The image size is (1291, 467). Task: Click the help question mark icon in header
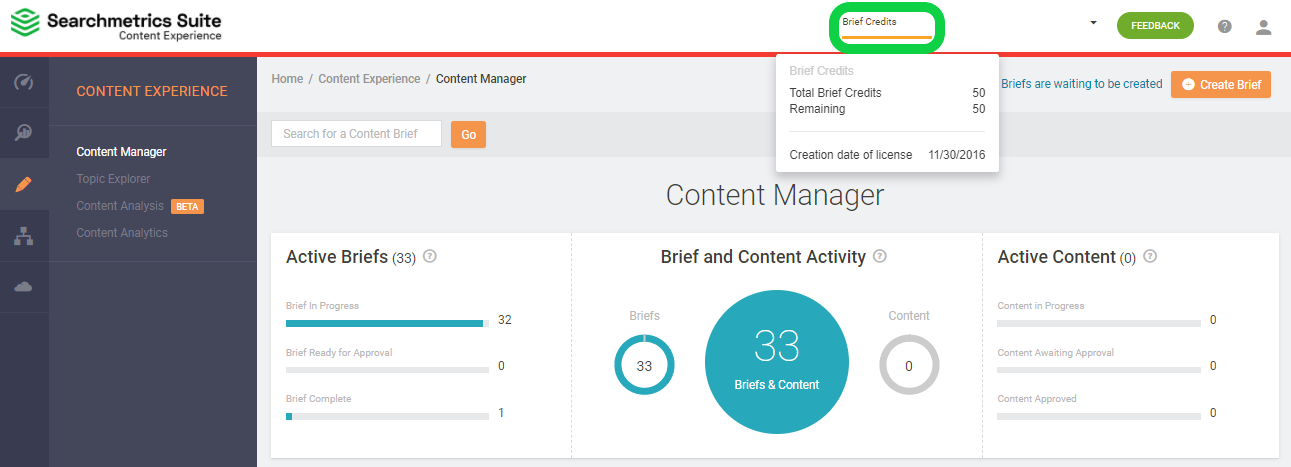pos(1225,26)
